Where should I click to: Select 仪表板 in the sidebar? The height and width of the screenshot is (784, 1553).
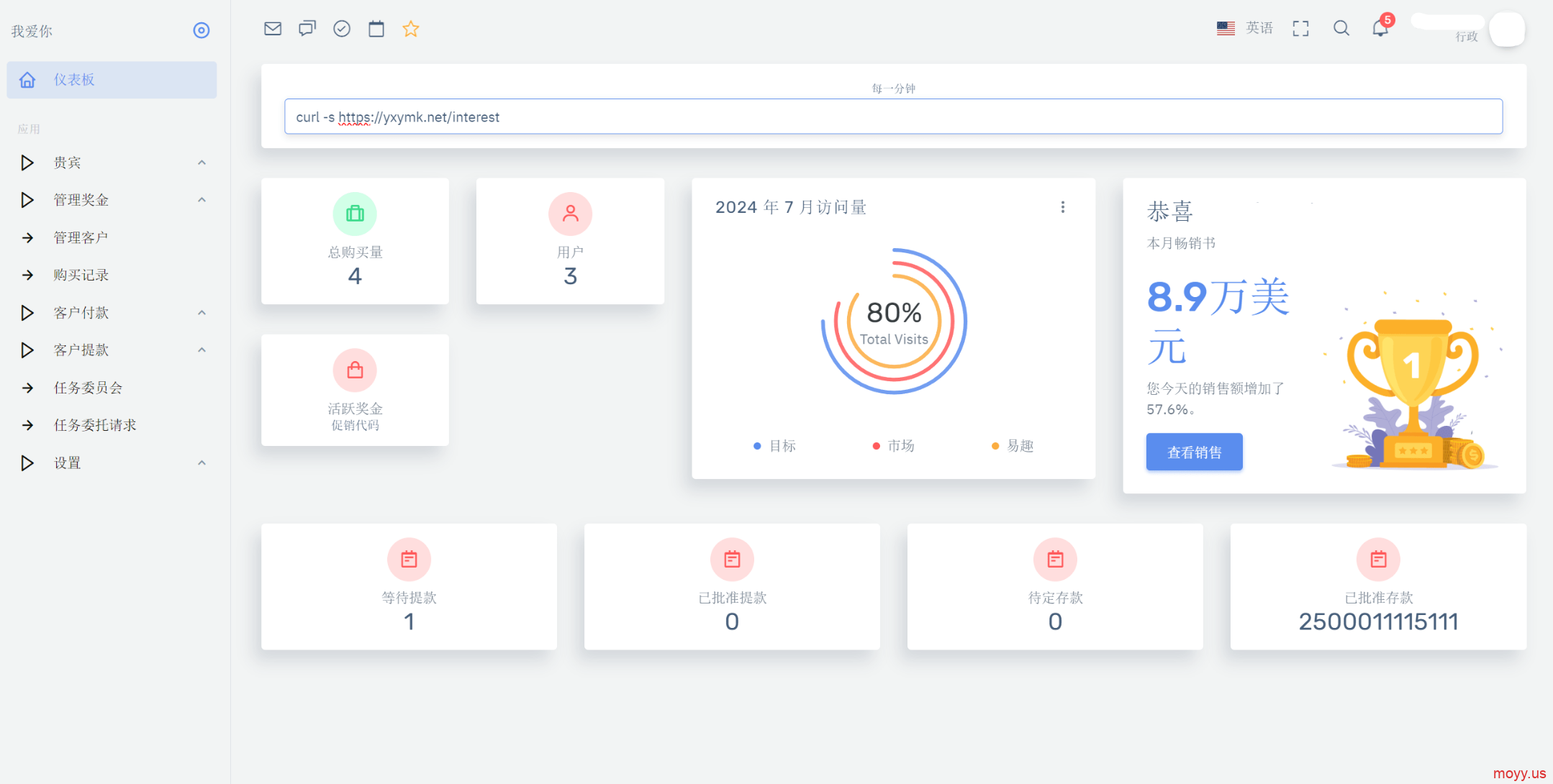pos(112,80)
